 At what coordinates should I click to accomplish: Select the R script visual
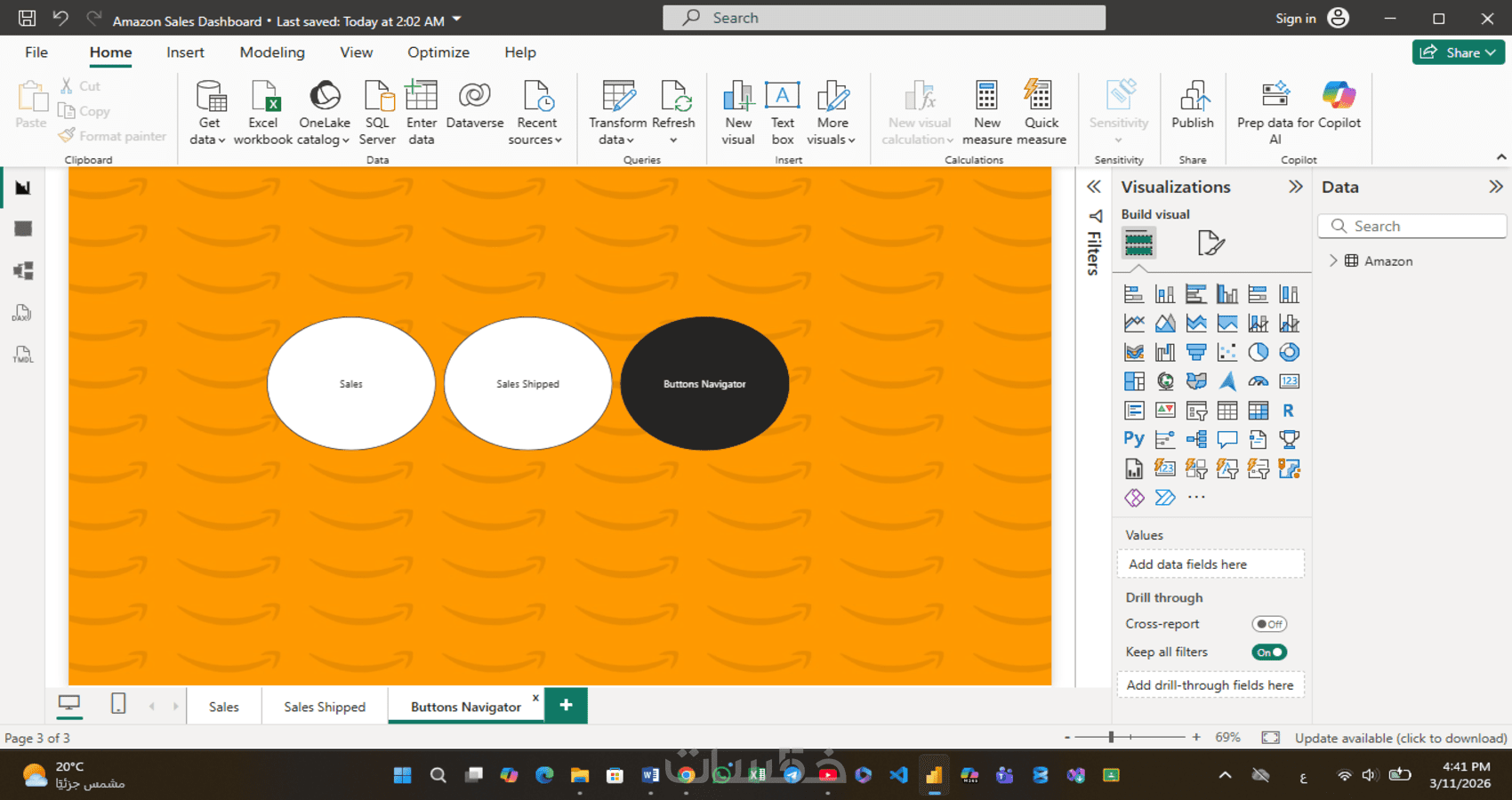click(1290, 411)
